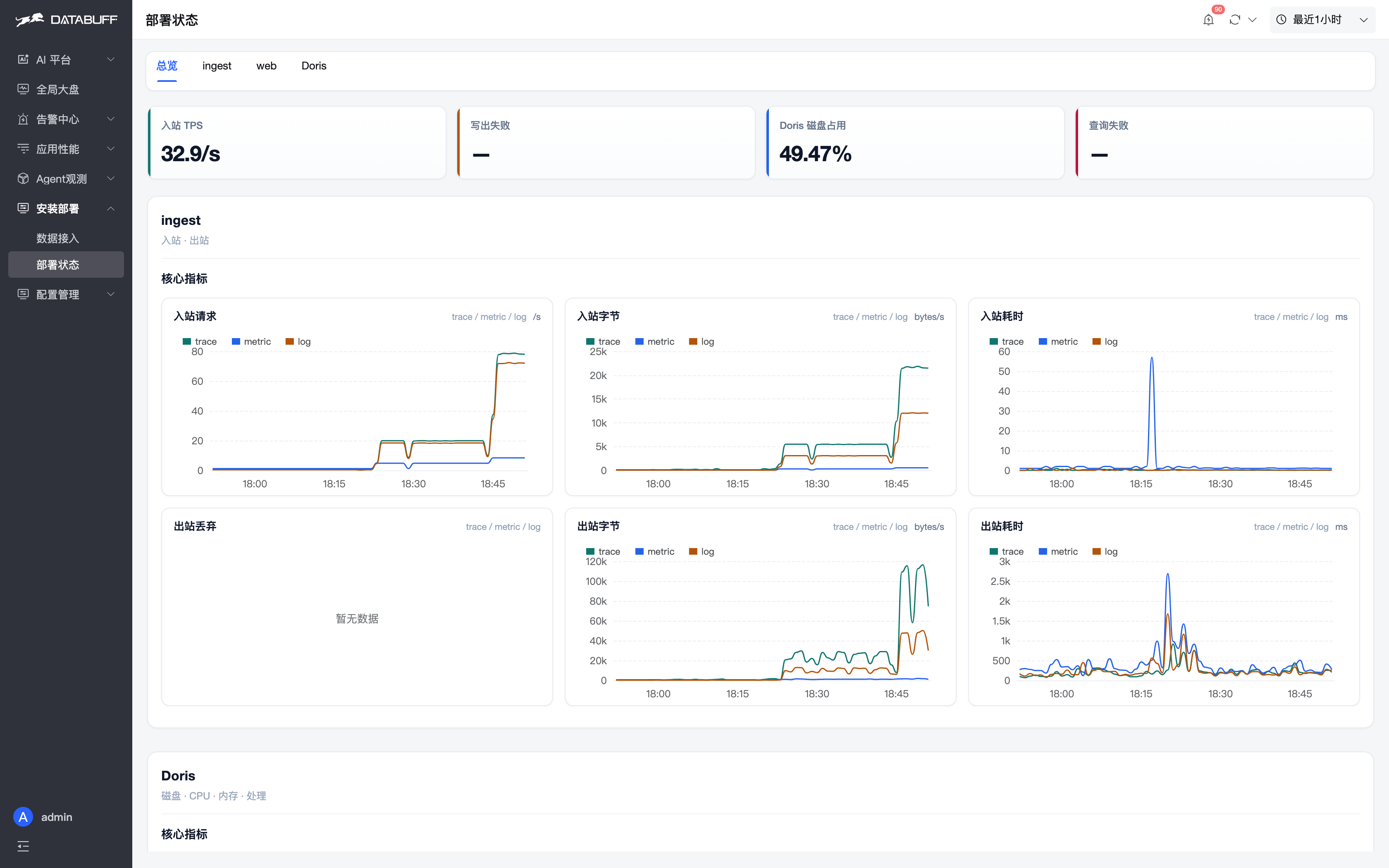Toggle metric series in 出站字节 chart
Viewport: 1389px width, 868px height.
click(x=655, y=552)
